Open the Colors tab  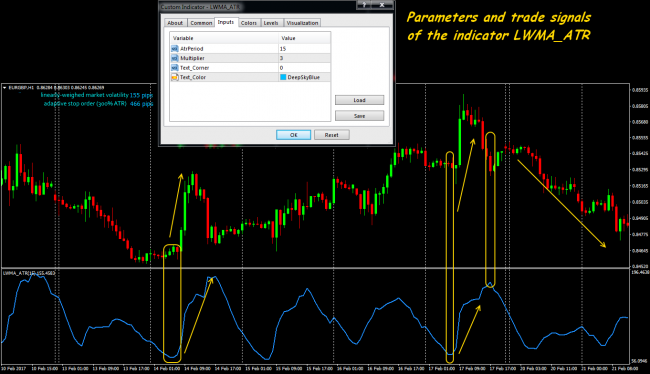(x=249, y=23)
